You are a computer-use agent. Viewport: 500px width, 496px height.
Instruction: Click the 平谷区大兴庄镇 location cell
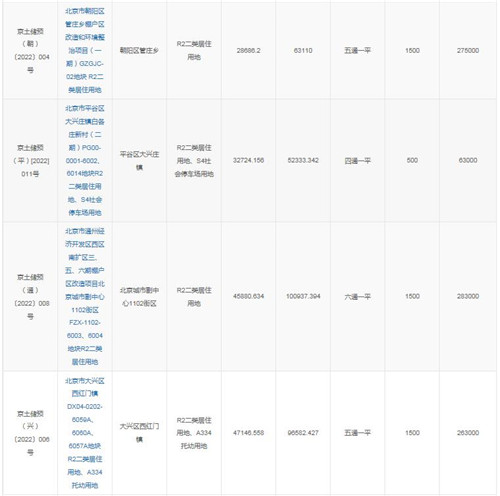(x=139, y=161)
